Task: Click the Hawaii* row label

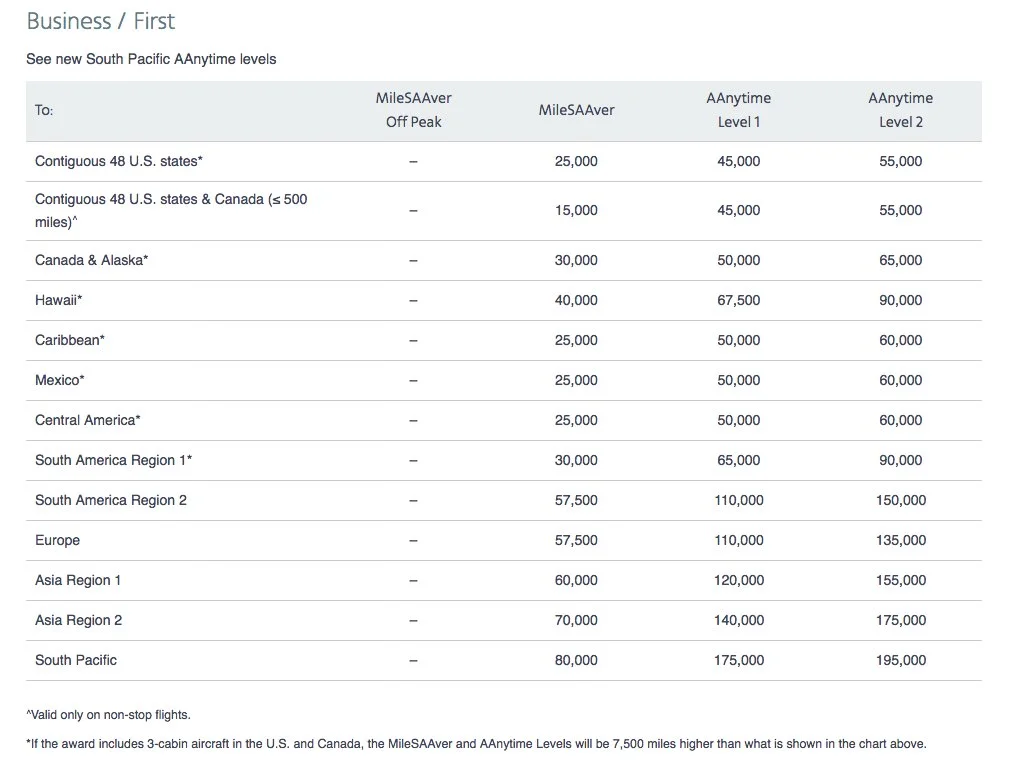Action: tap(58, 300)
